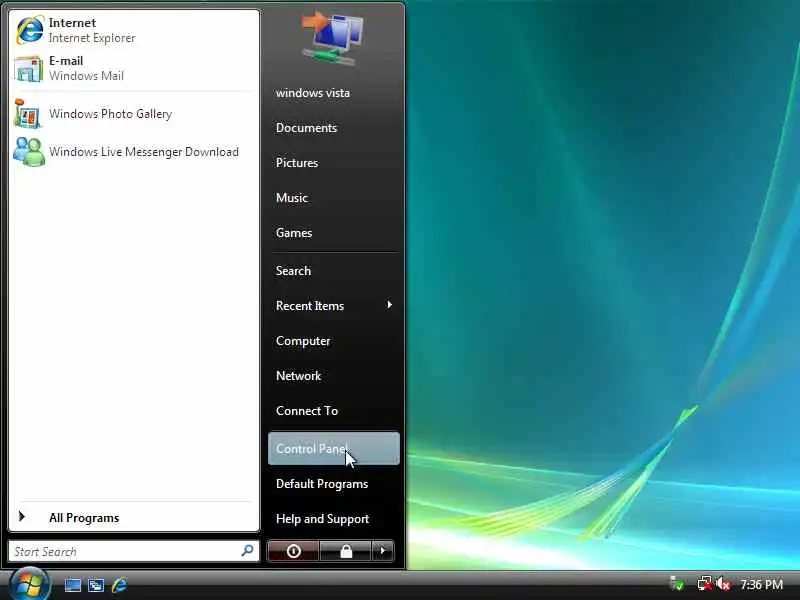Click Switch between windows quick launch icon
This screenshot has height=600, width=800.
click(96, 585)
